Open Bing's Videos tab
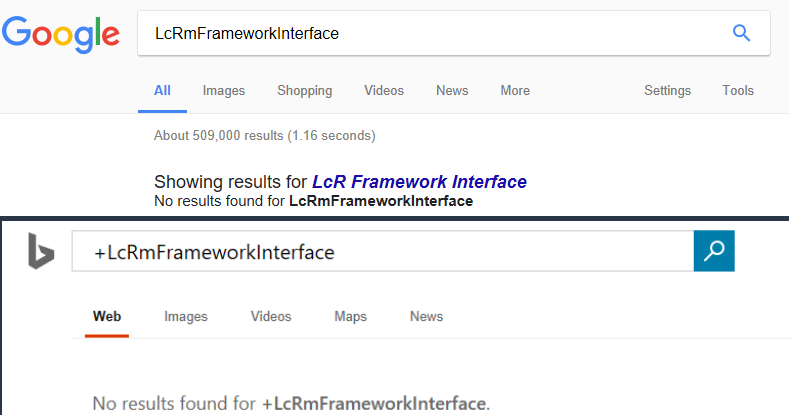 coord(271,317)
